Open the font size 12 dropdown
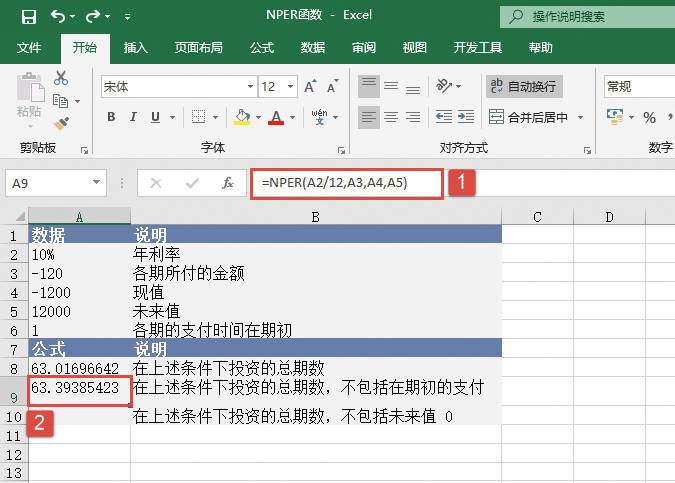The width and height of the screenshot is (675, 483). [x=291, y=87]
